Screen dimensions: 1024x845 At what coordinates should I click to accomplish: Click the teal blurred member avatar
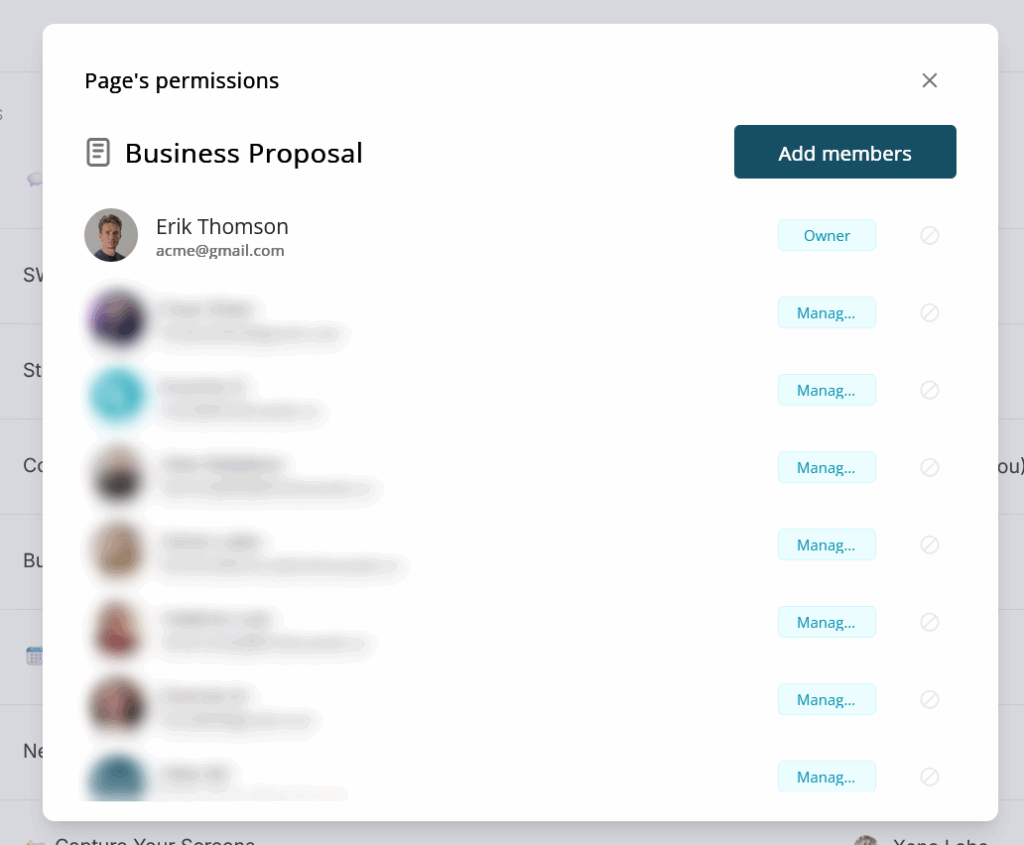tap(117, 396)
